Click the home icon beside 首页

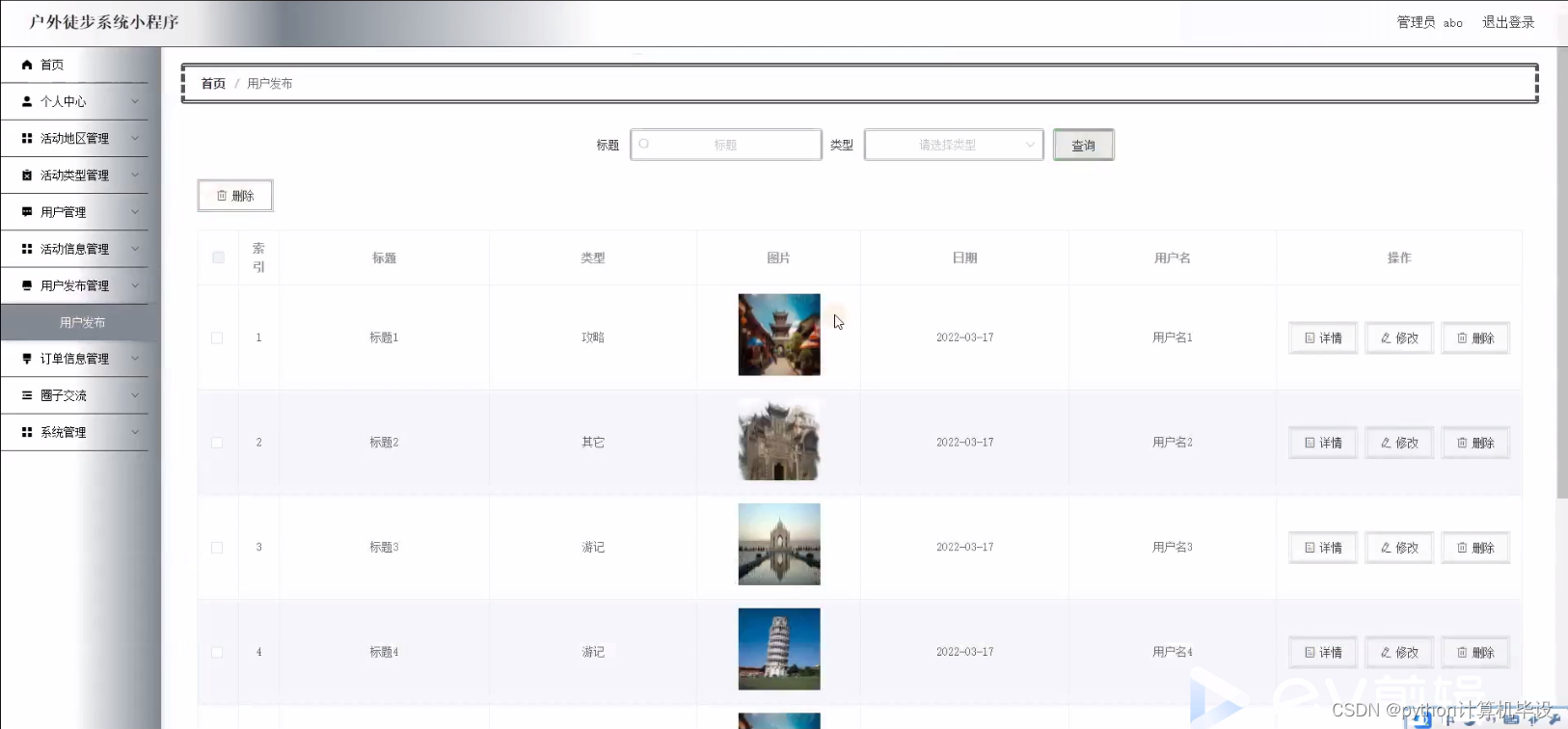[x=27, y=65]
